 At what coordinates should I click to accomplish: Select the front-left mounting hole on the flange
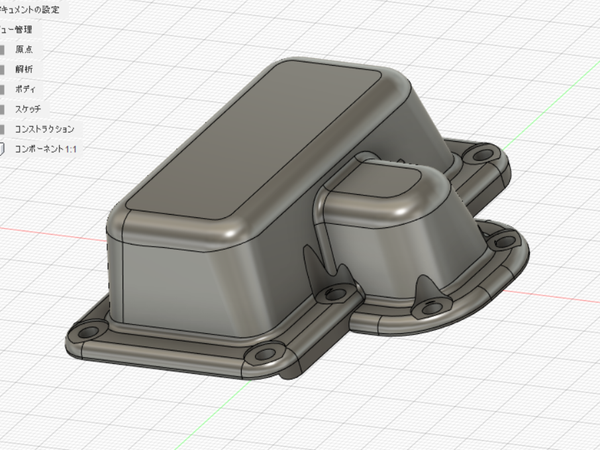pyautogui.click(x=88, y=332)
